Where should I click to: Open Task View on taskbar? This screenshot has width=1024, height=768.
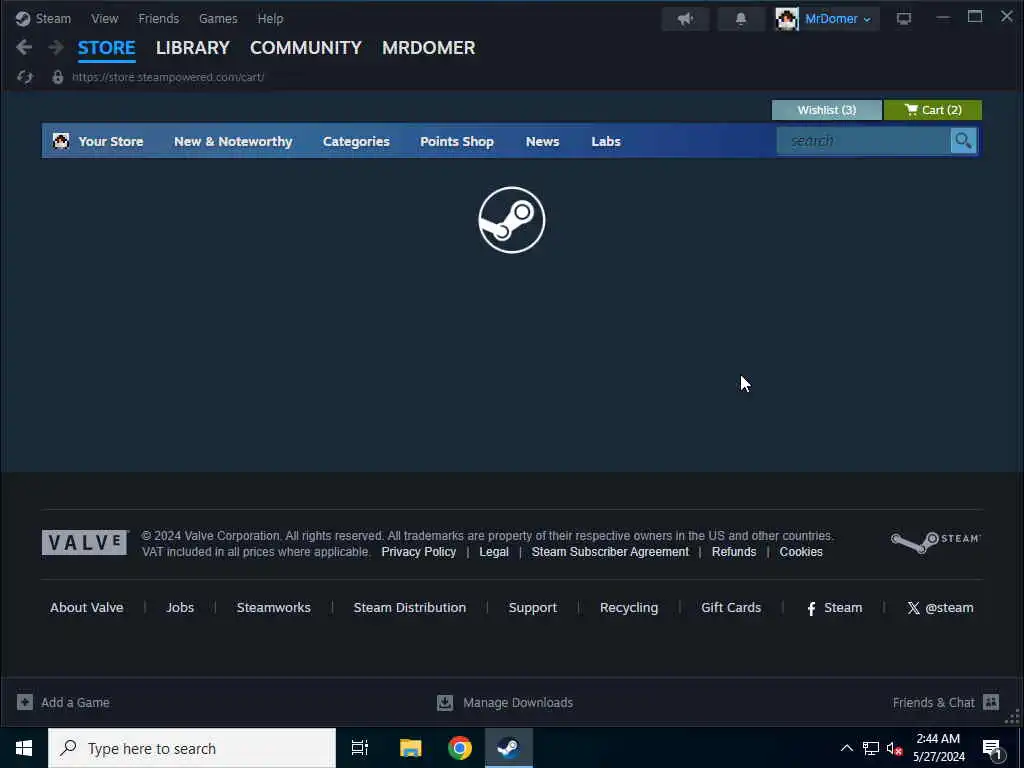coord(360,748)
